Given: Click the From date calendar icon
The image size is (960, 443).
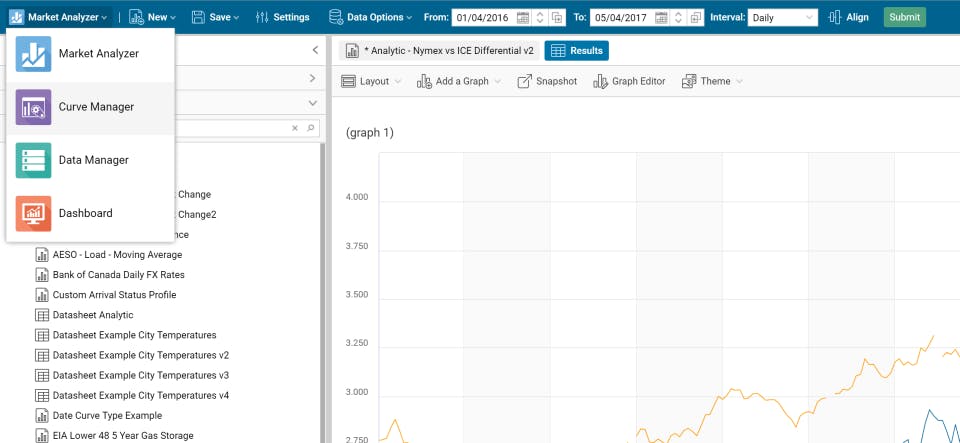Looking at the screenshot, I should (523, 17).
